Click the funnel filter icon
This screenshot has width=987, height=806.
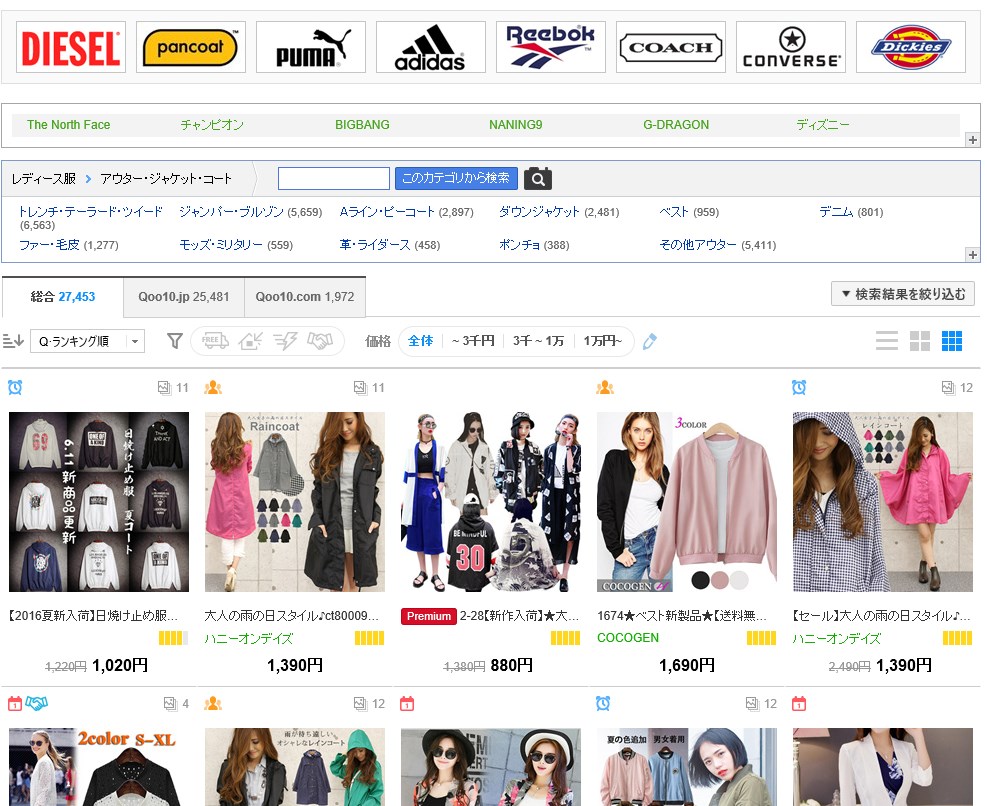pyautogui.click(x=174, y=341)
